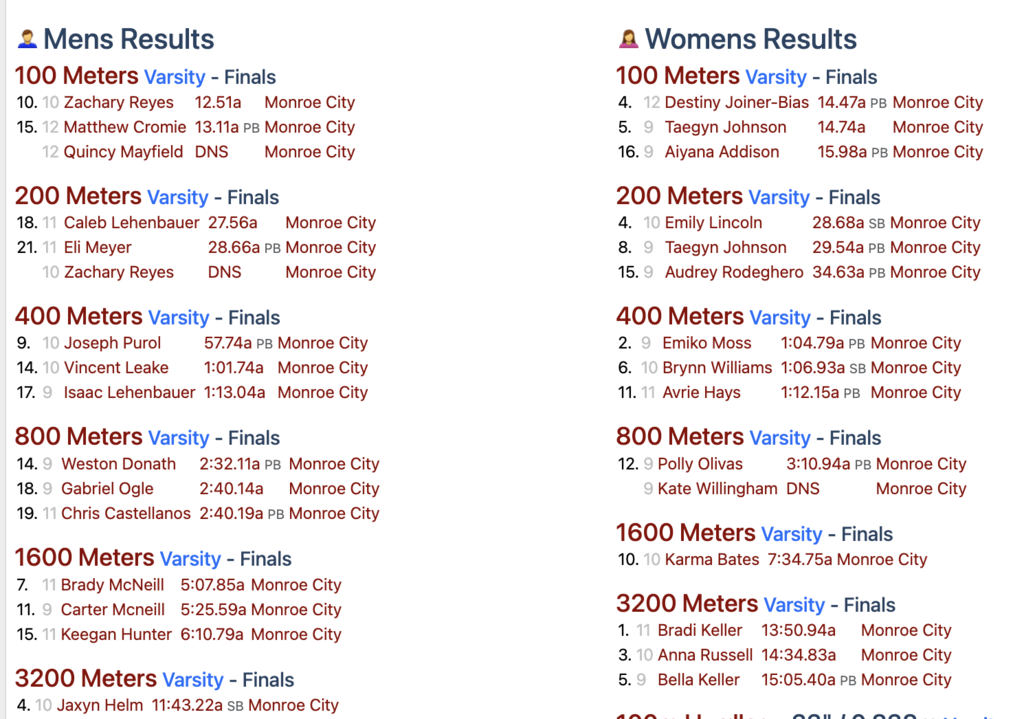
Task: Click the Mens 400 Meters event heading
Action: click(x=78, y=317)
